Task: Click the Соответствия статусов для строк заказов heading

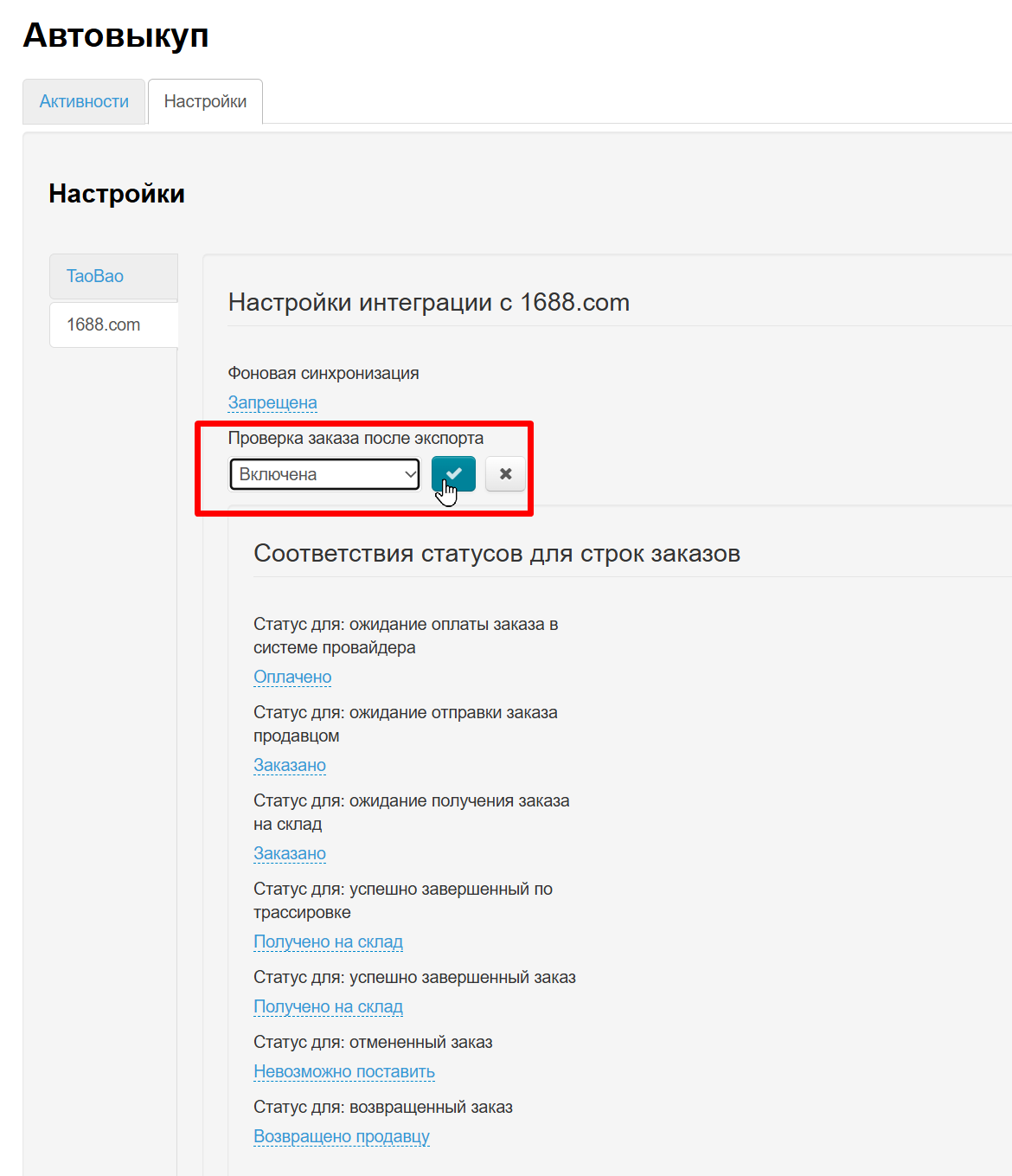Action: 496,553
